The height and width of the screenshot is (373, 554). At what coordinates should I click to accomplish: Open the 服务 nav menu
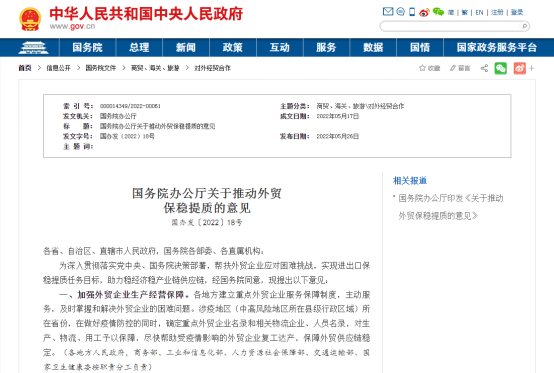click(326, 47)
